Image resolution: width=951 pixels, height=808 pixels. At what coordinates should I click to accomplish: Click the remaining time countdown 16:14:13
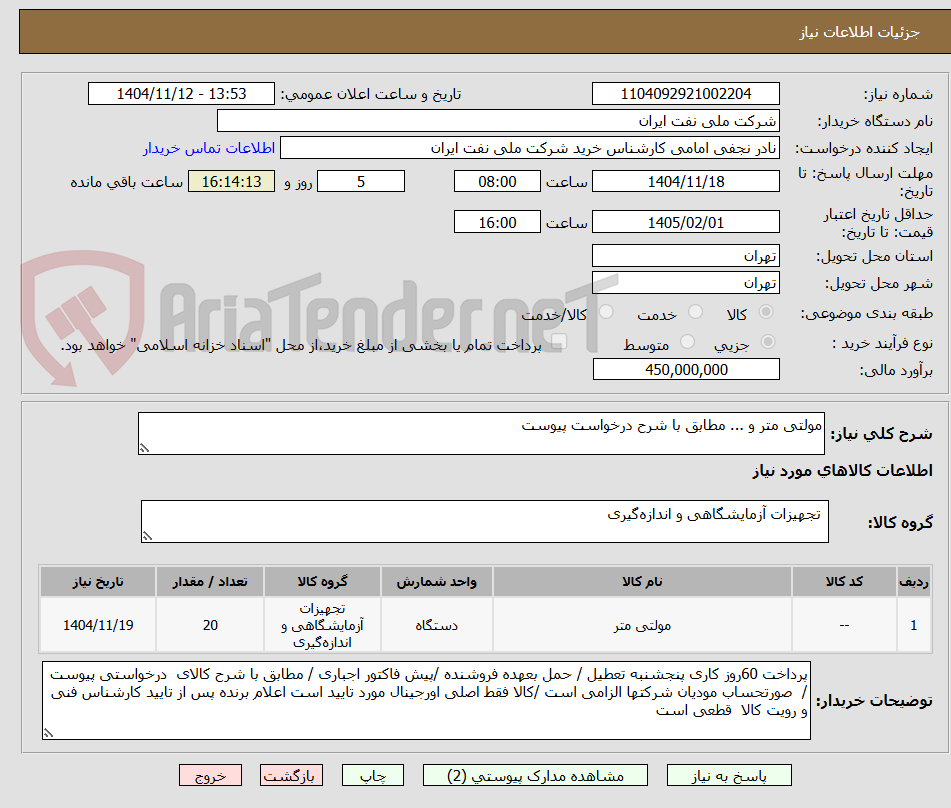tap(231, 181)
